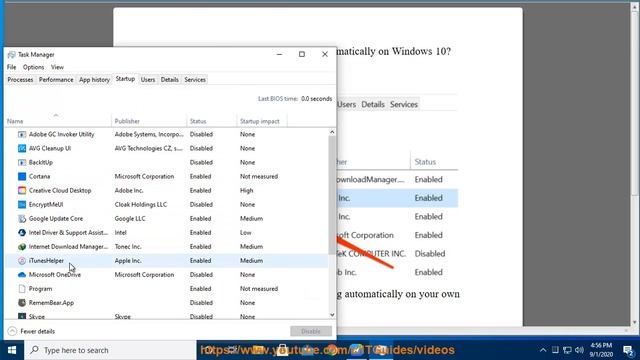Click the Microsoft OneDrive cloud icon

pos(22,275)
